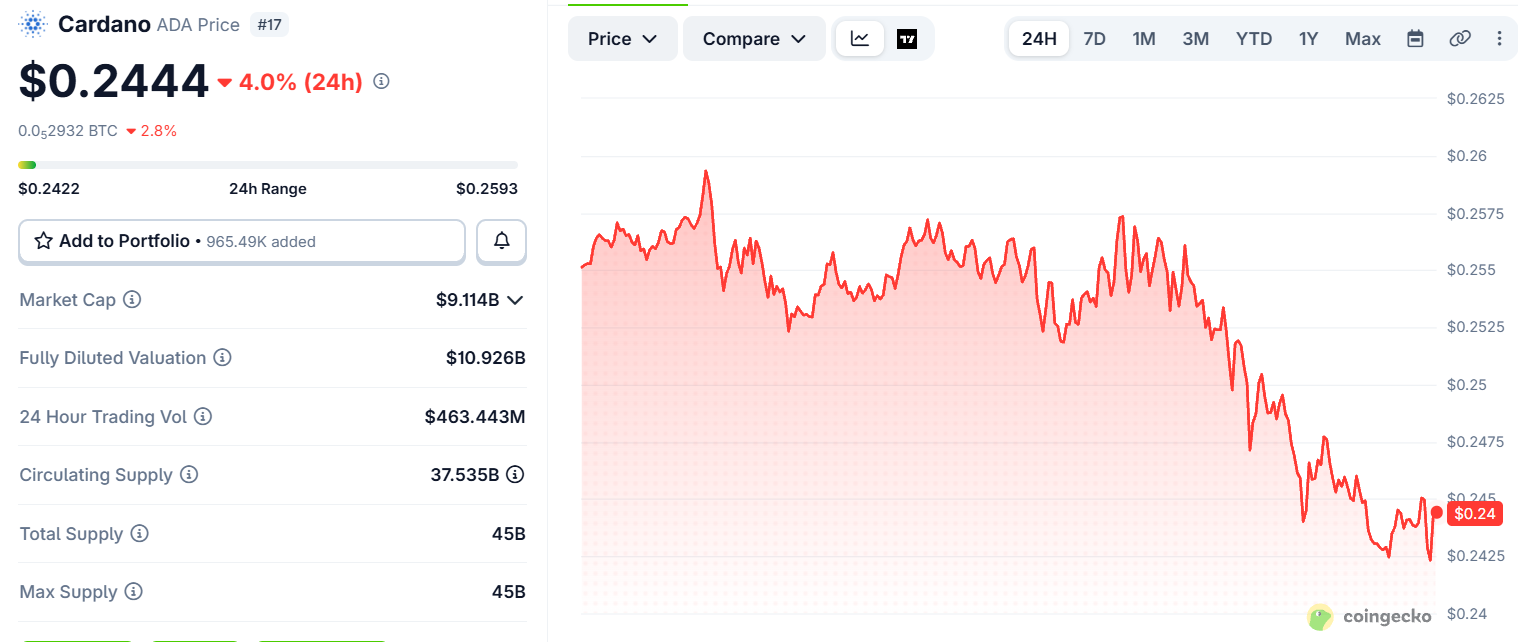Click info icon beside 37.535B value
The width and height of the screenshot is (1518, 642).
(515, 475)
